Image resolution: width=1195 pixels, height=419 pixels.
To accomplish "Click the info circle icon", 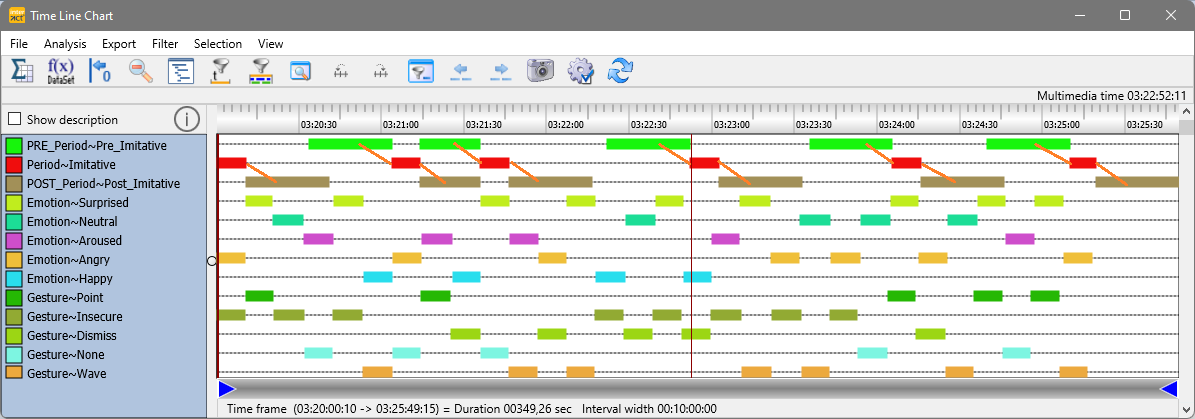I will 187,120.
